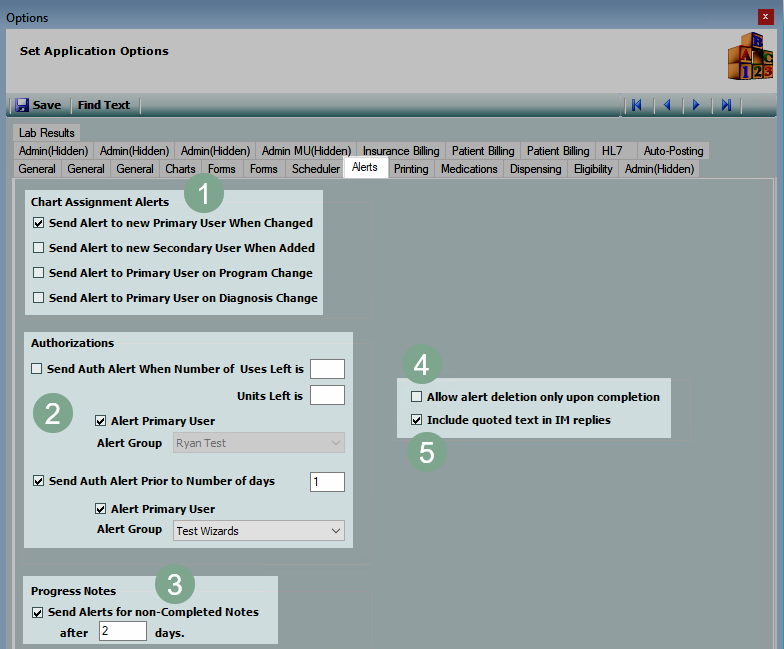The image size is (784, 649).
Task: Click the next record arrow icon
Action: click(x=696, y=105)
